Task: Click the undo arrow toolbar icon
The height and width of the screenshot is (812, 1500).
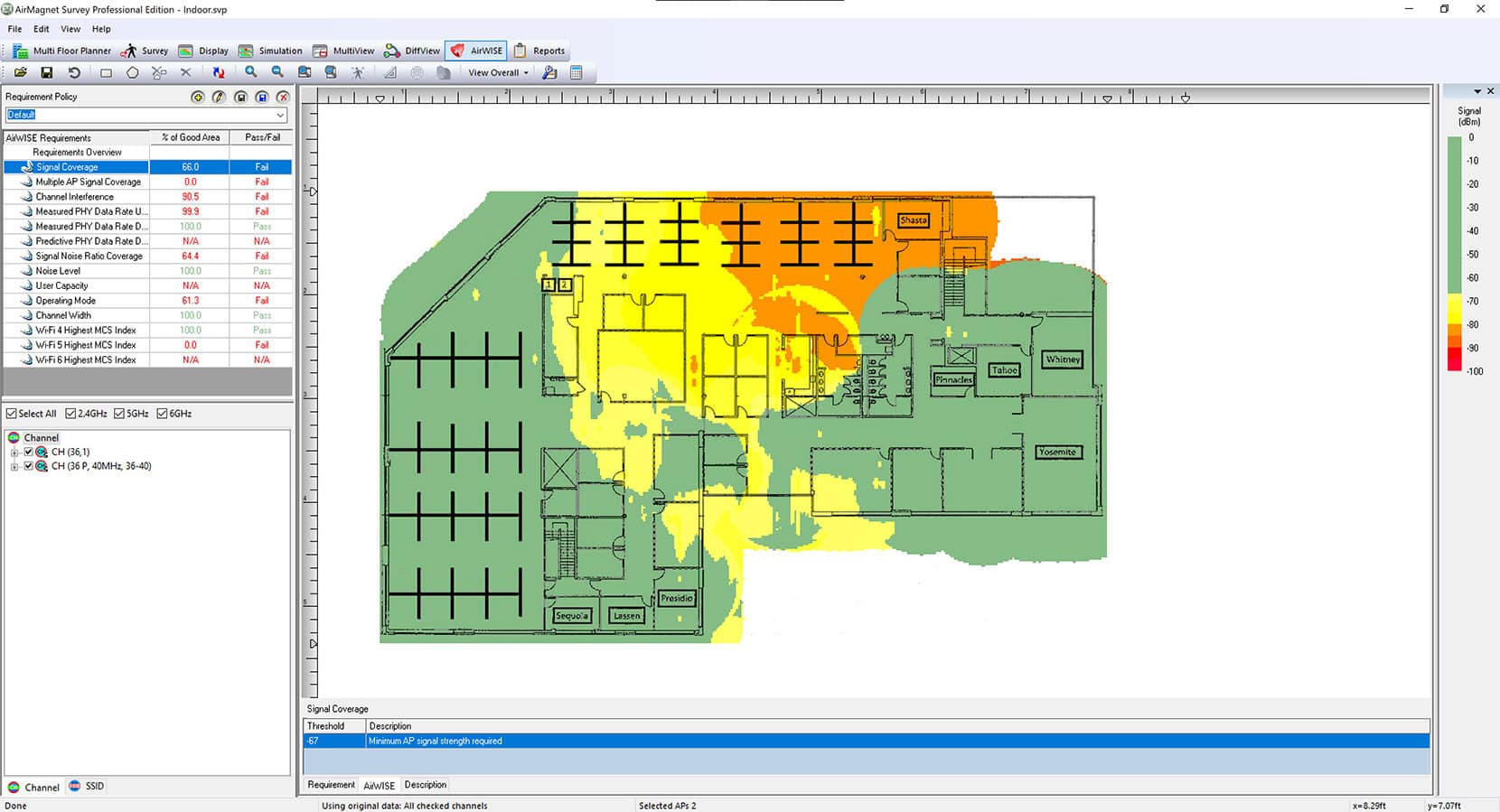Action: tap(74, 72)
